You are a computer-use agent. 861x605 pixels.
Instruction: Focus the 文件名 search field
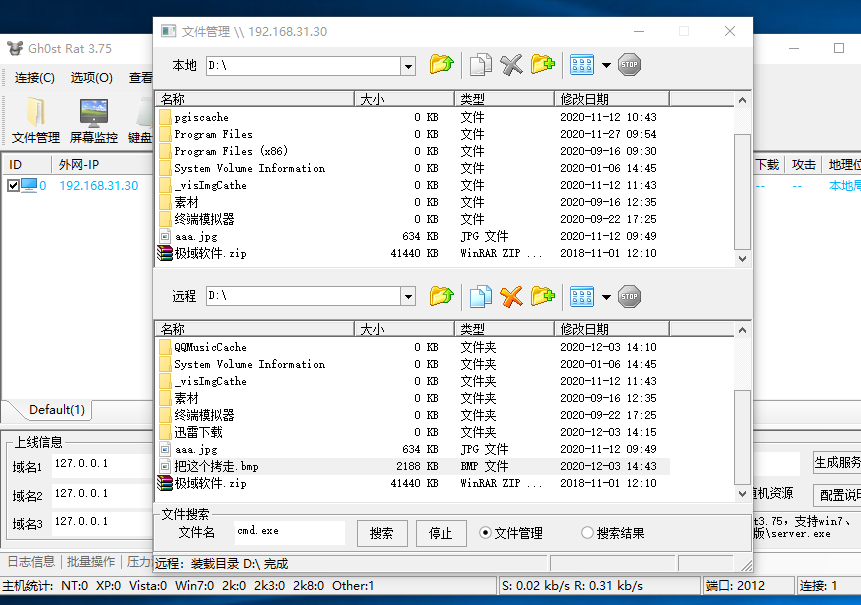289,532
